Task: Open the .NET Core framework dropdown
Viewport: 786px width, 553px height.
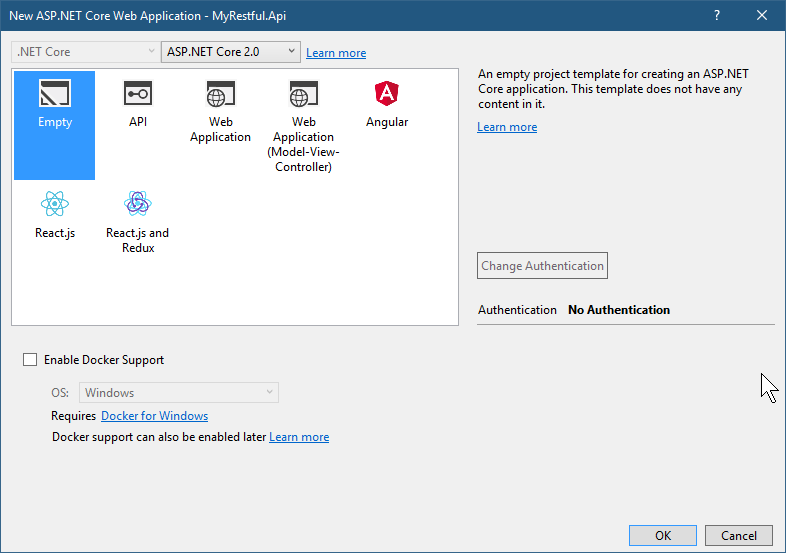Action: pos(84,51)
